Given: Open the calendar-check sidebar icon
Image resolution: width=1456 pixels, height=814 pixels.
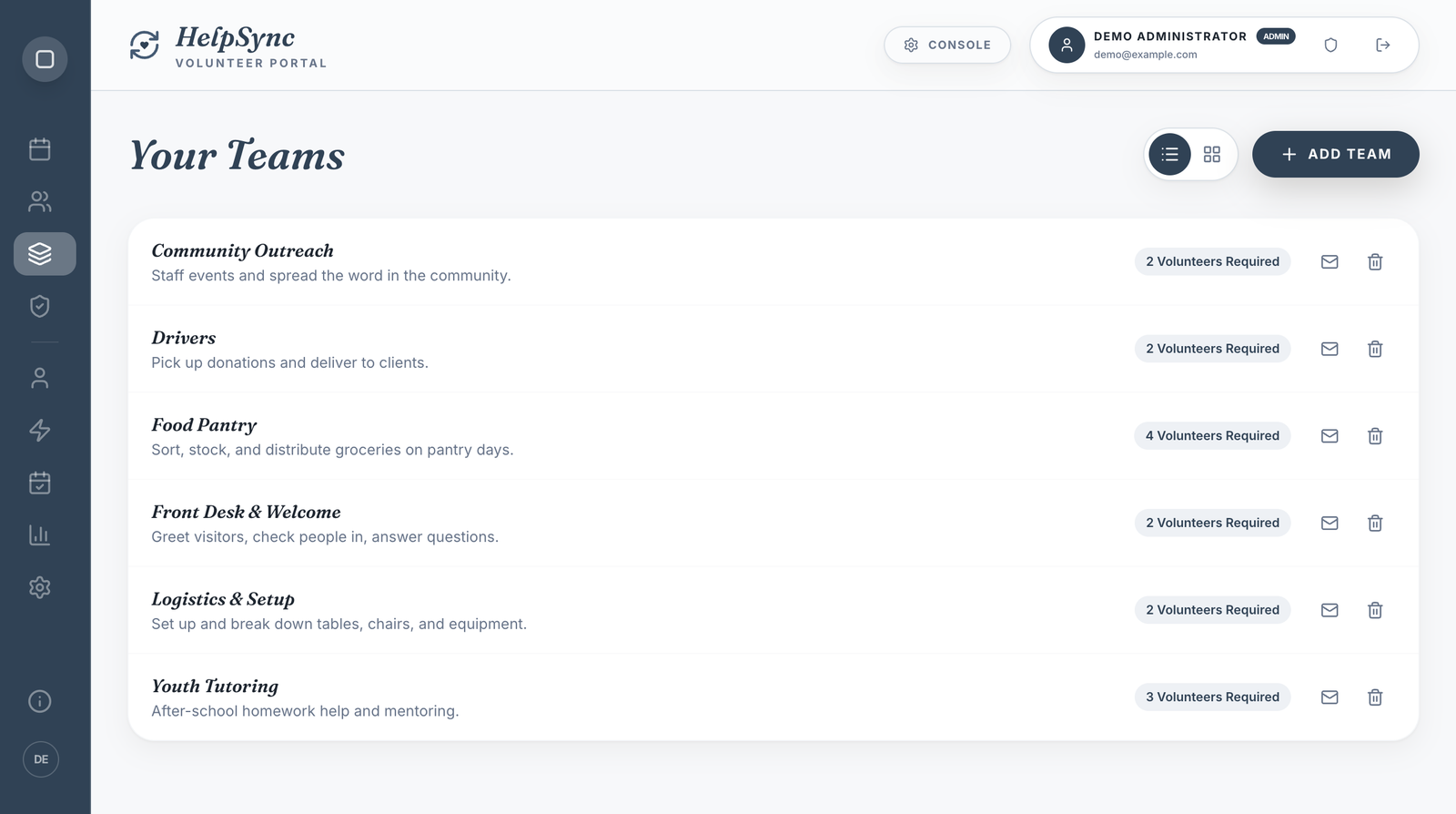Looking at the screenshot, I should (x=40, y=483).
